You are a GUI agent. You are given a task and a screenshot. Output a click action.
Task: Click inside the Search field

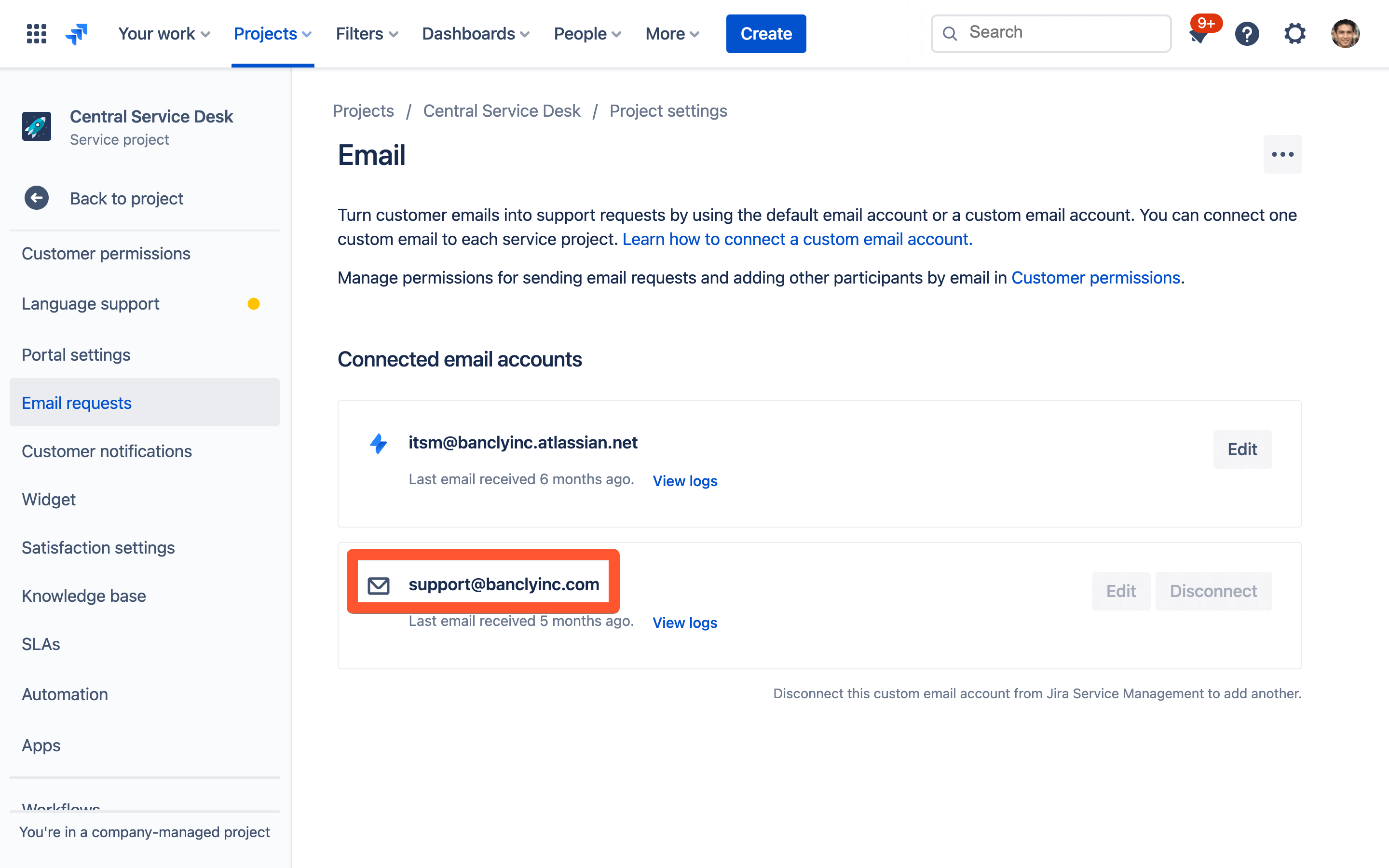click(1050, 33)
